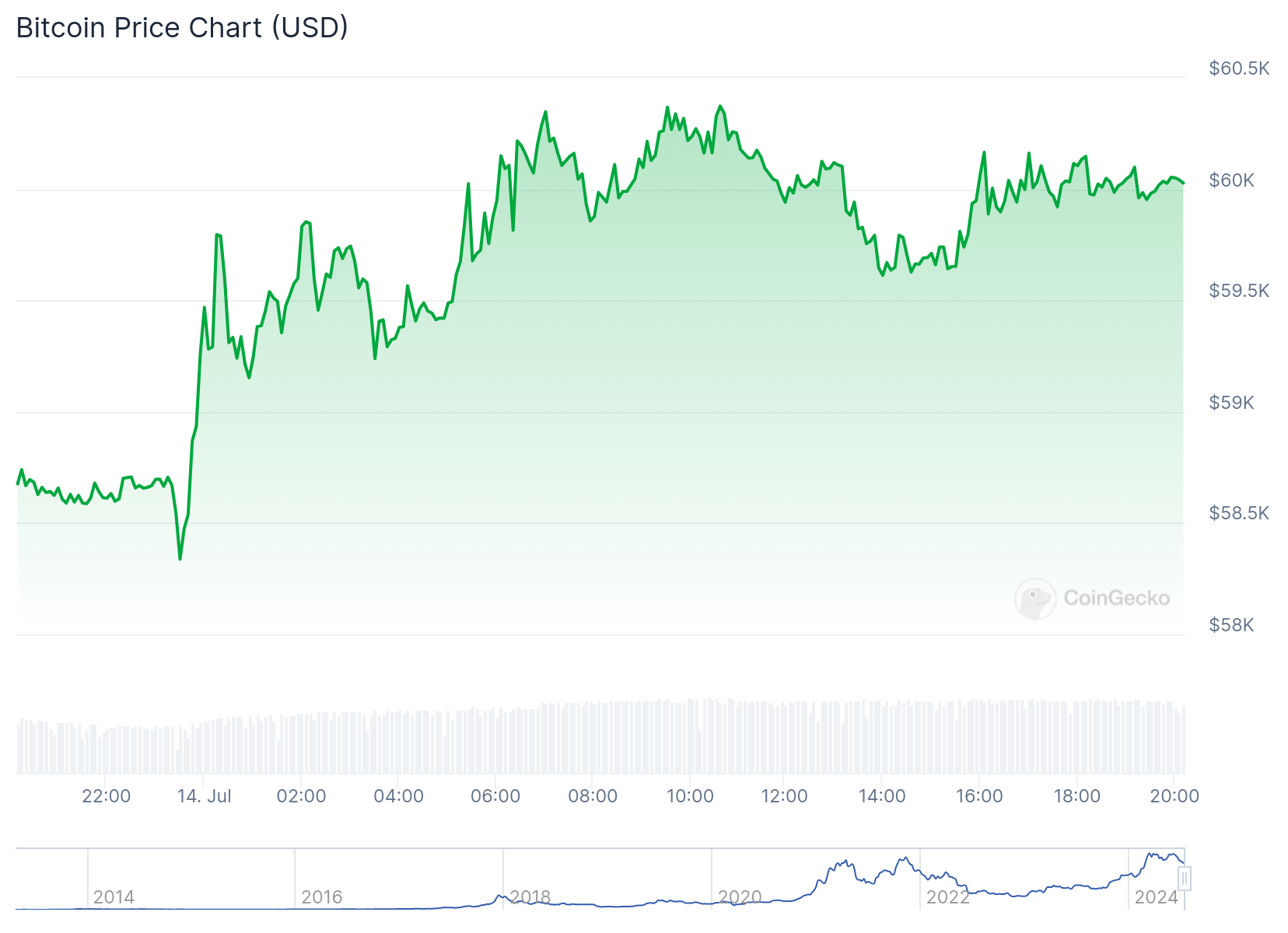Click the 14:00 time axis label
1288x933 pixels.
[882, 796]
